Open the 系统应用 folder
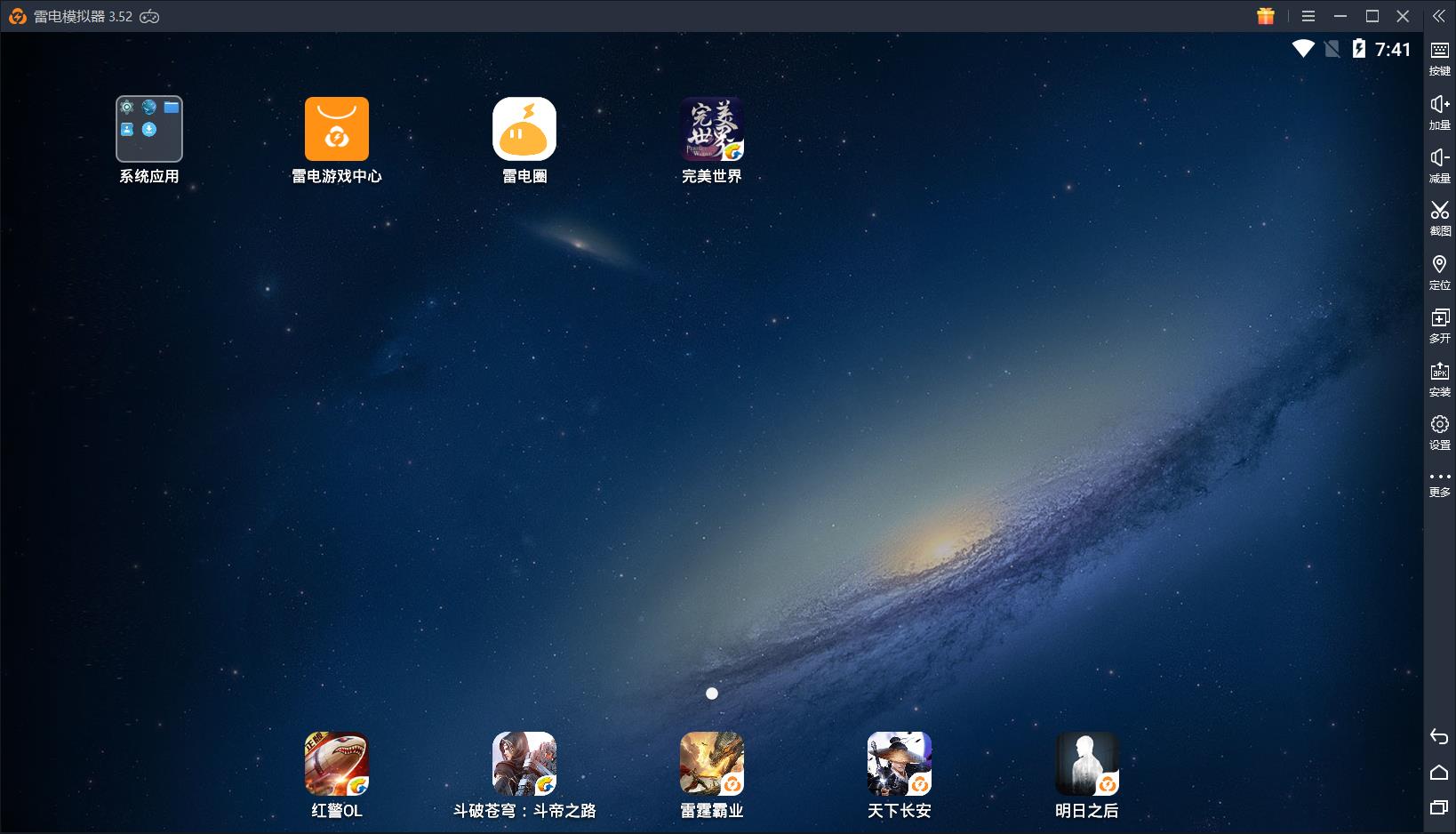Image resolution: width=1456 pixels, height=834 pixels. [149, 130]
